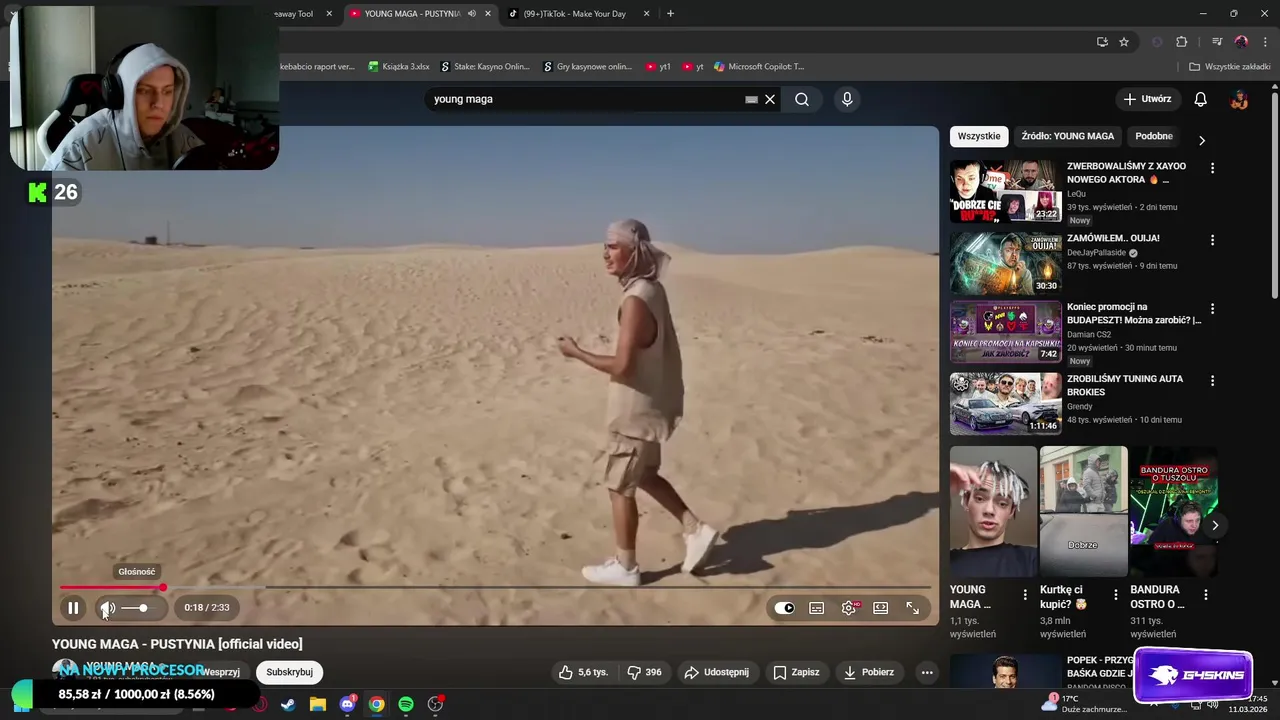Open Steam from the taskbar

(288, 704)
